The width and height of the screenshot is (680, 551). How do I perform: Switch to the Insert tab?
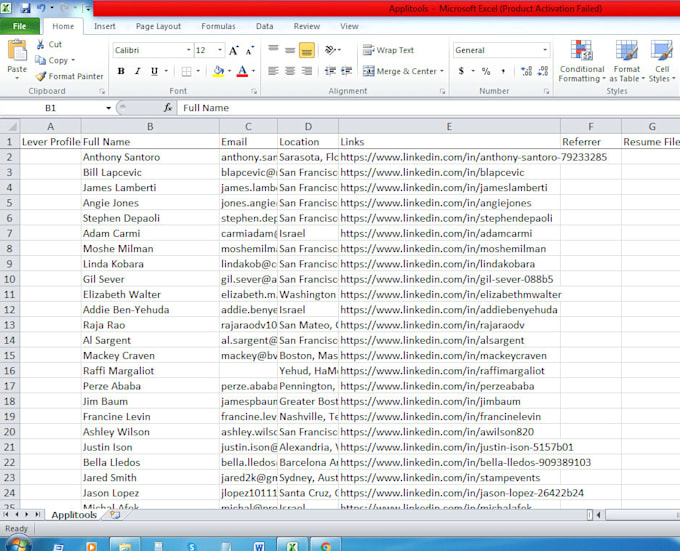105,26
